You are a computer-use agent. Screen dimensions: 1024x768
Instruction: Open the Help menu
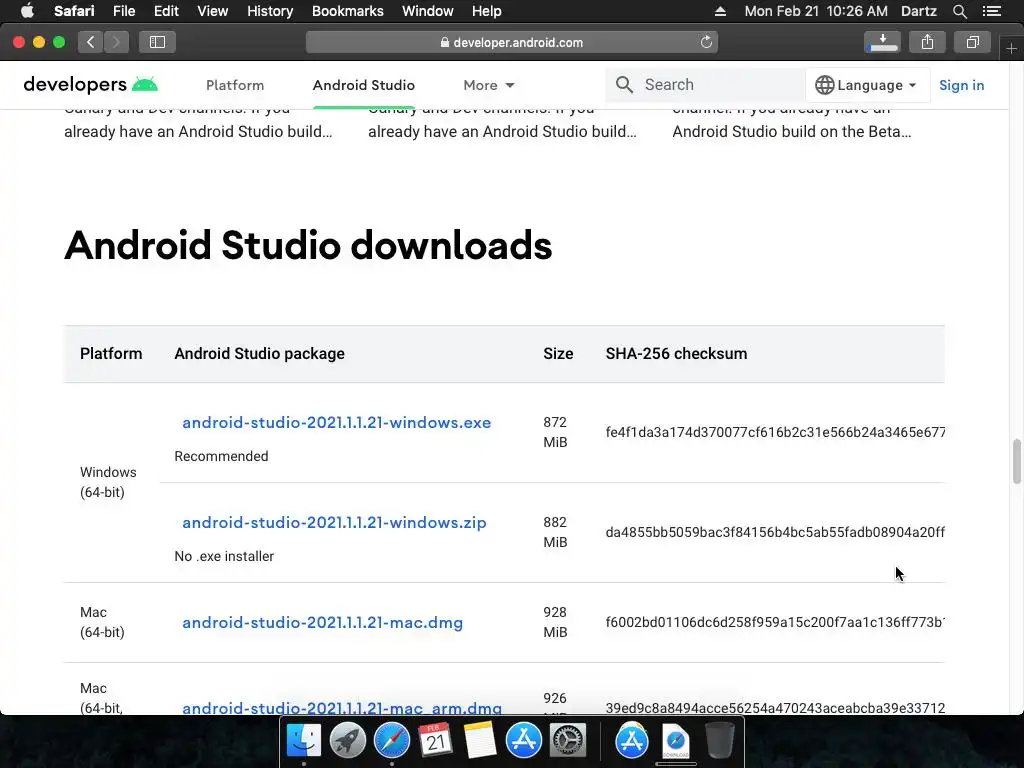coord(487,11)
